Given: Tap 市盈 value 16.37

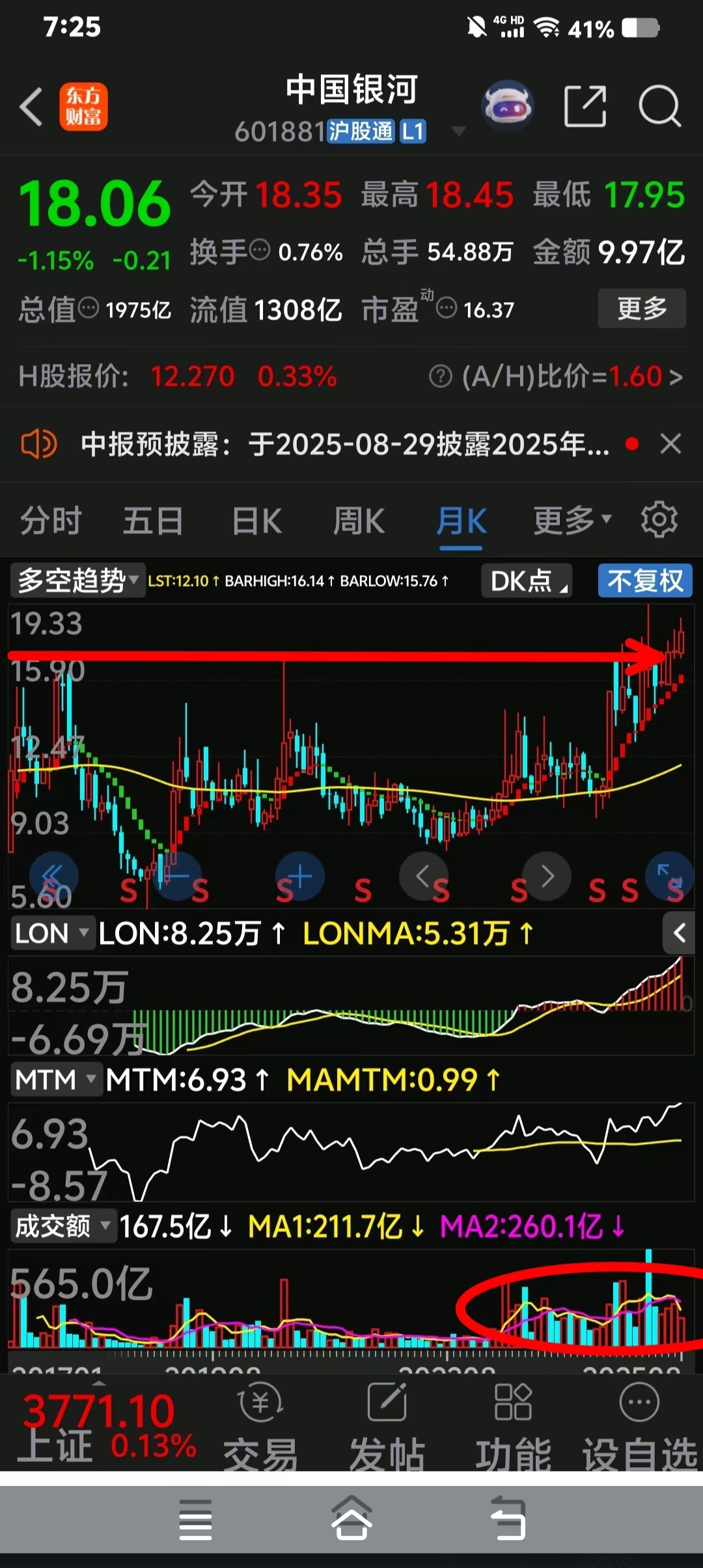Looking at the screenshot, I should click(489, 311).
